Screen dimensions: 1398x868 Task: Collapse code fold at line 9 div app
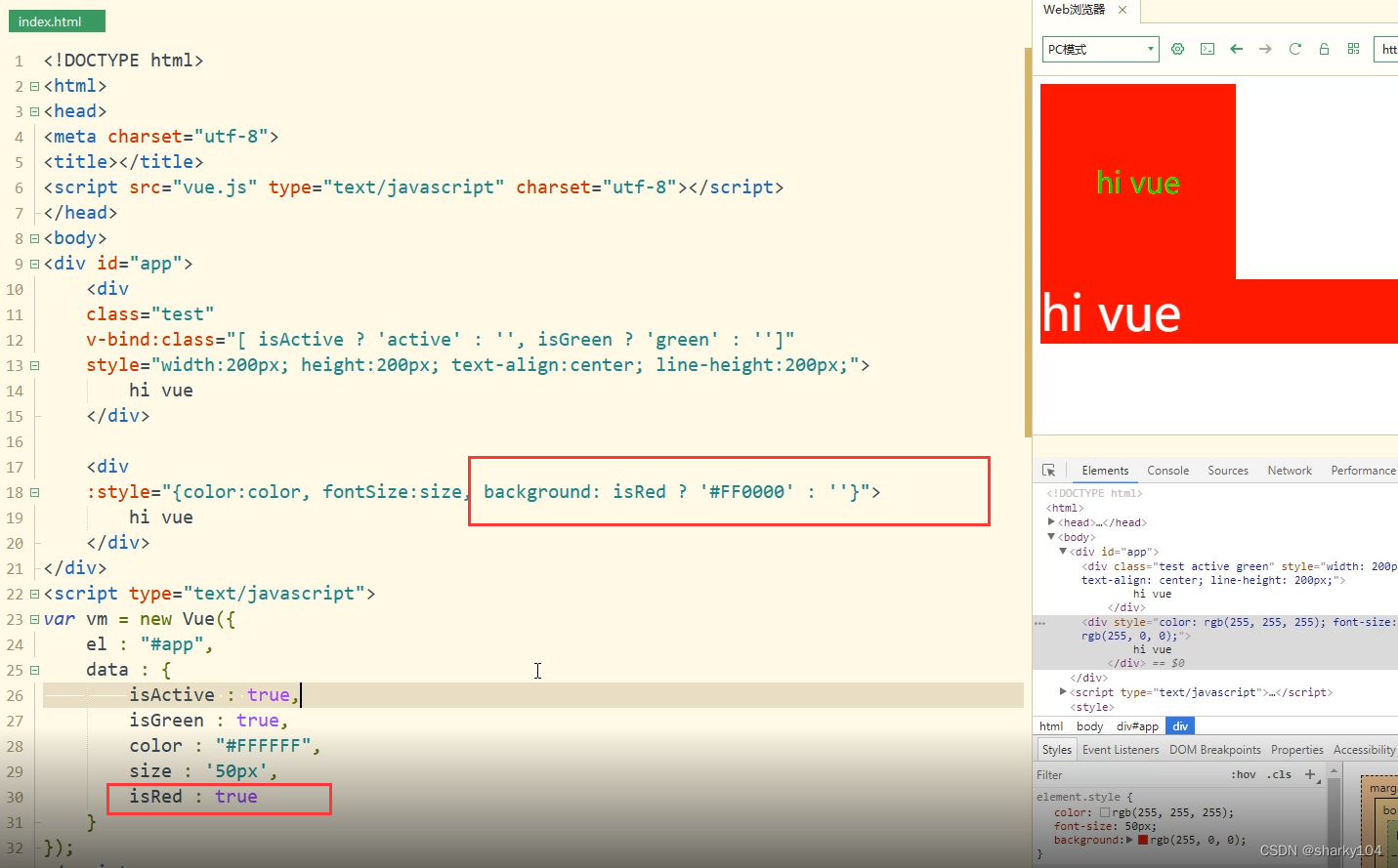point(34,264)
